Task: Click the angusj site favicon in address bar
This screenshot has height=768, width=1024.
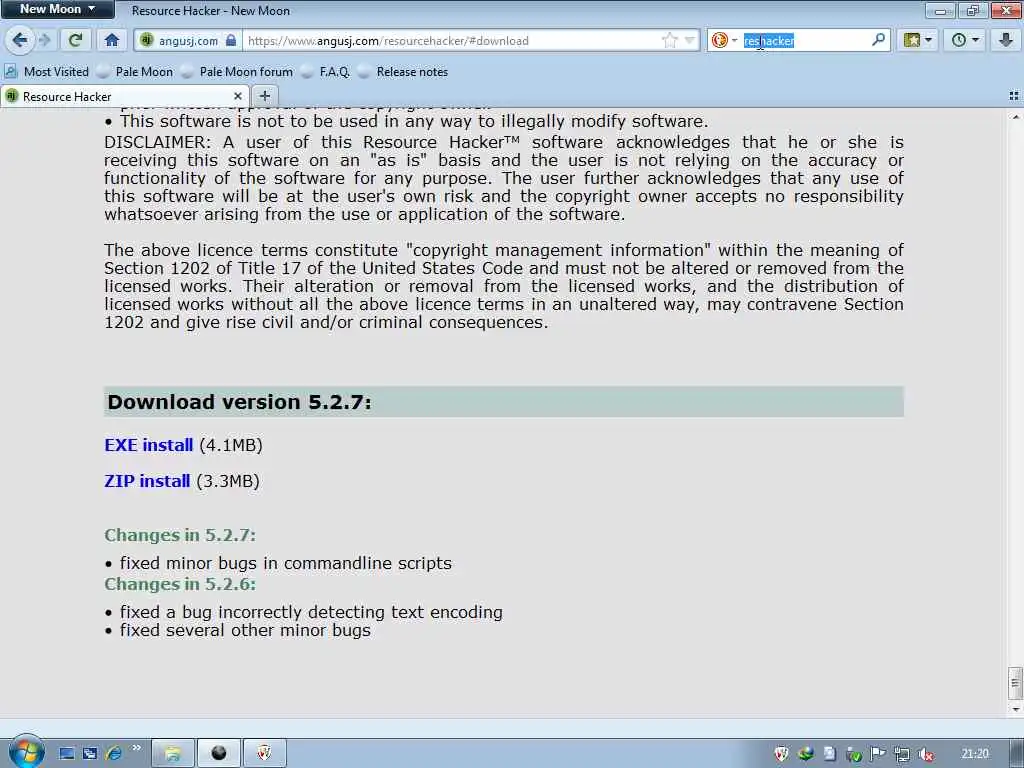Action: (146, 40)
